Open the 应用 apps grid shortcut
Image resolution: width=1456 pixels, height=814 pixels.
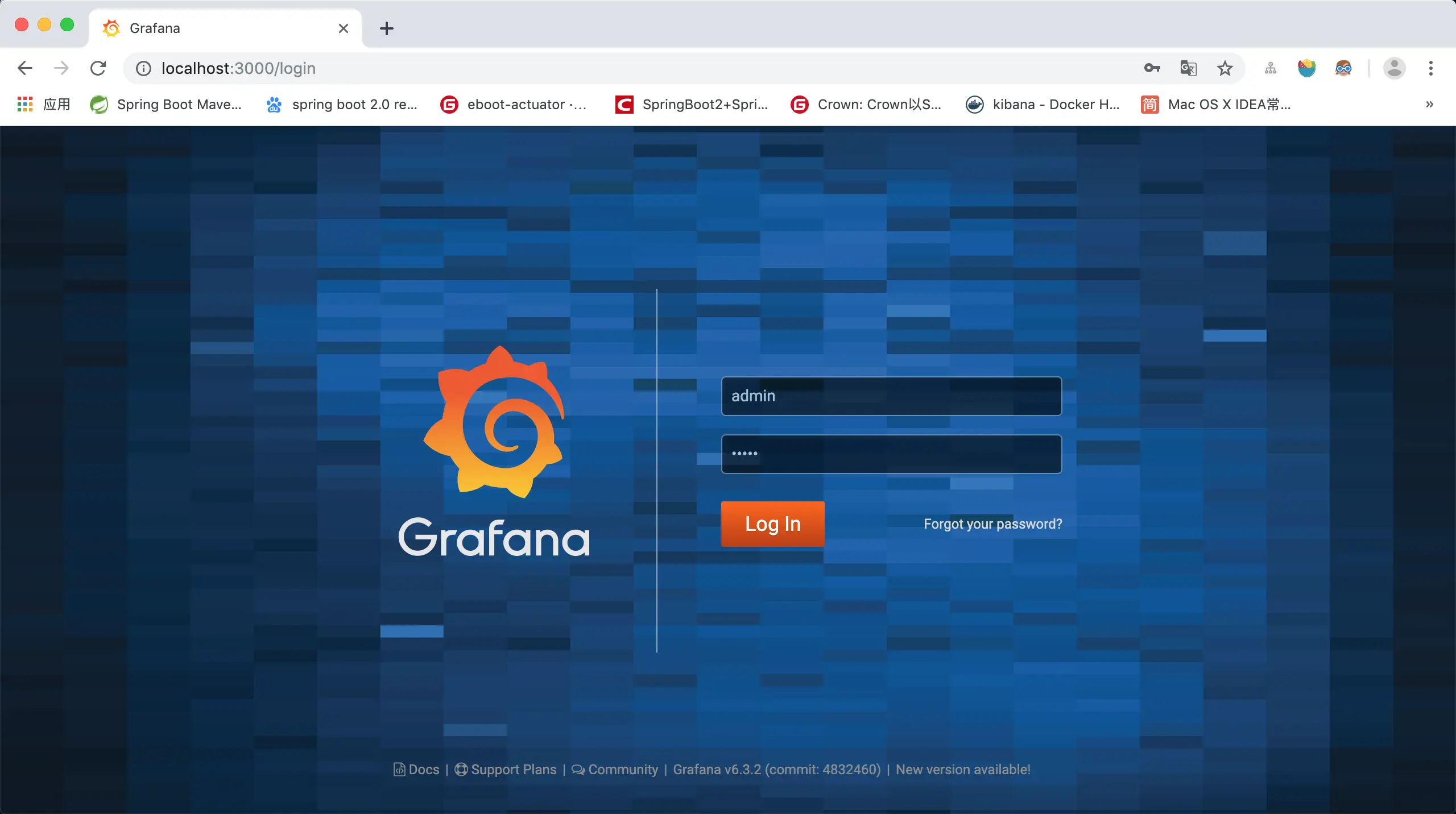pos(44,105)
